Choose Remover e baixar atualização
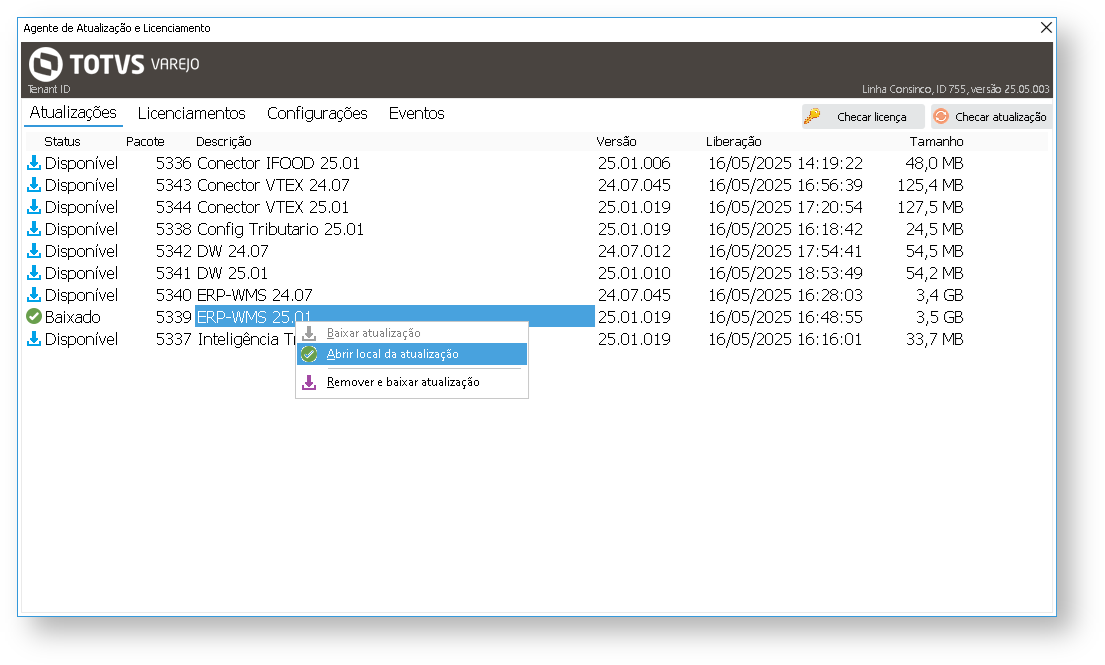The width and height of the screenshot is (1105, 665). coord(412,383)
